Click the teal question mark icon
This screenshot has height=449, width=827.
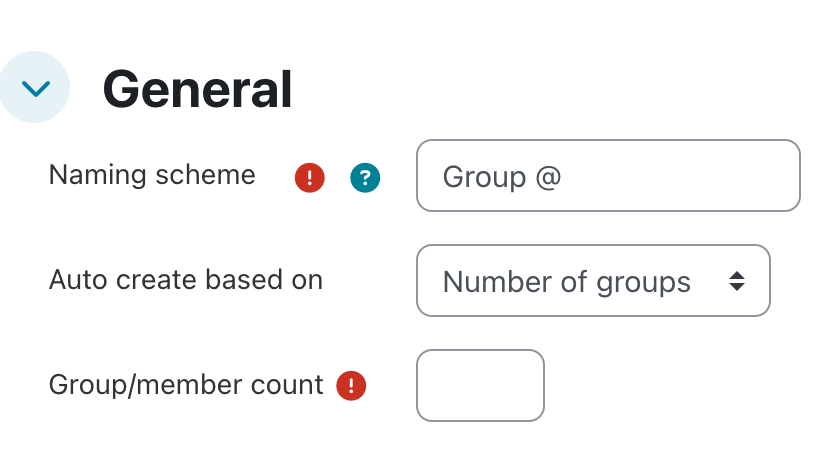pyautogui.click(x=365, y=178)
